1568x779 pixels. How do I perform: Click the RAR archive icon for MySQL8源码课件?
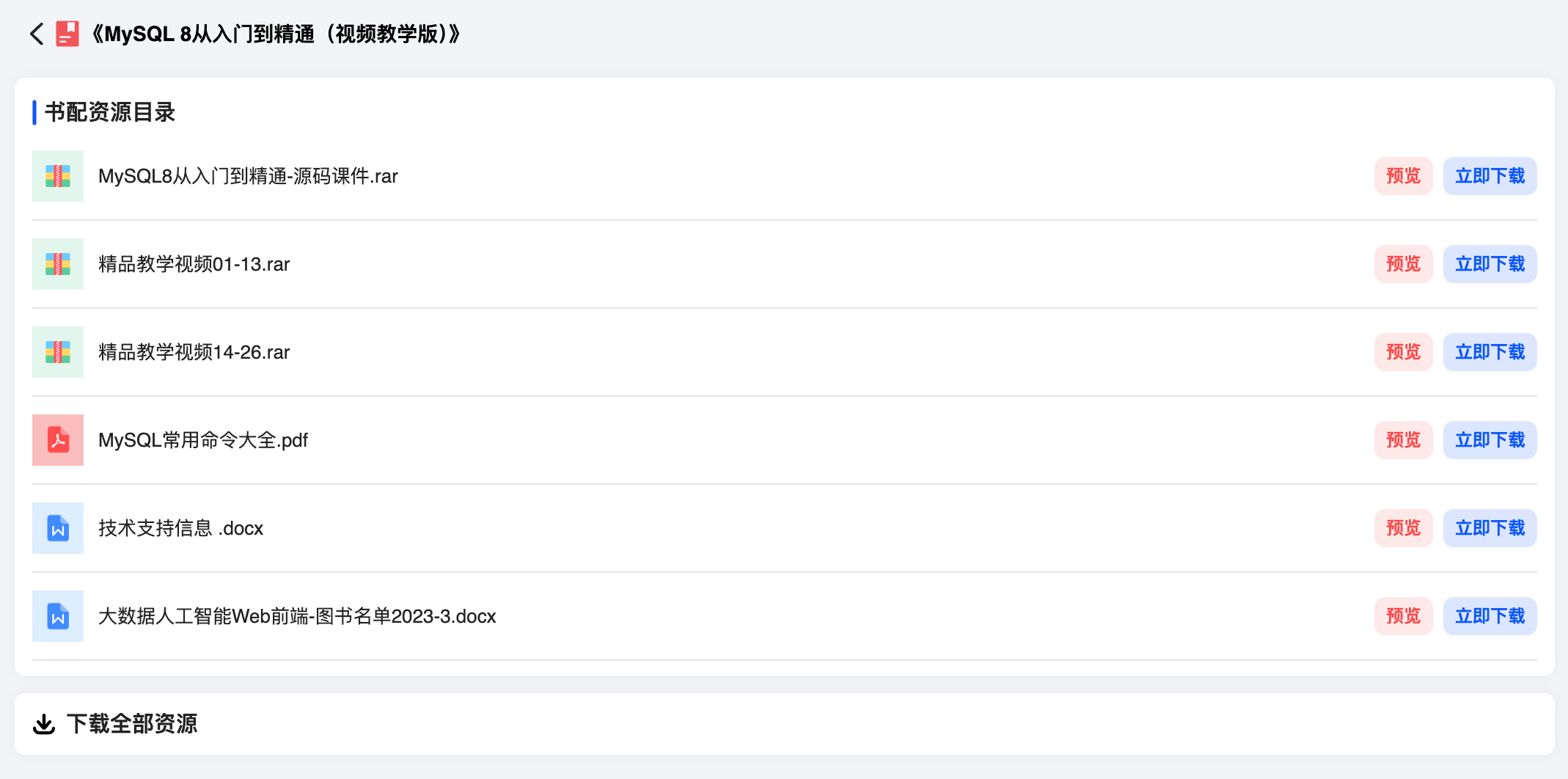[x=58, y=176]
